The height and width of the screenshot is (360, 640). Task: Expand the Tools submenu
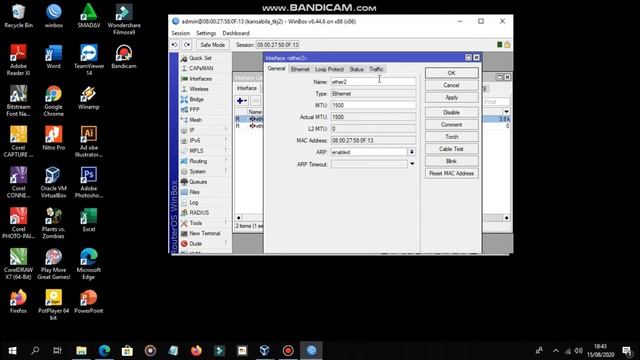coord(205,223)
